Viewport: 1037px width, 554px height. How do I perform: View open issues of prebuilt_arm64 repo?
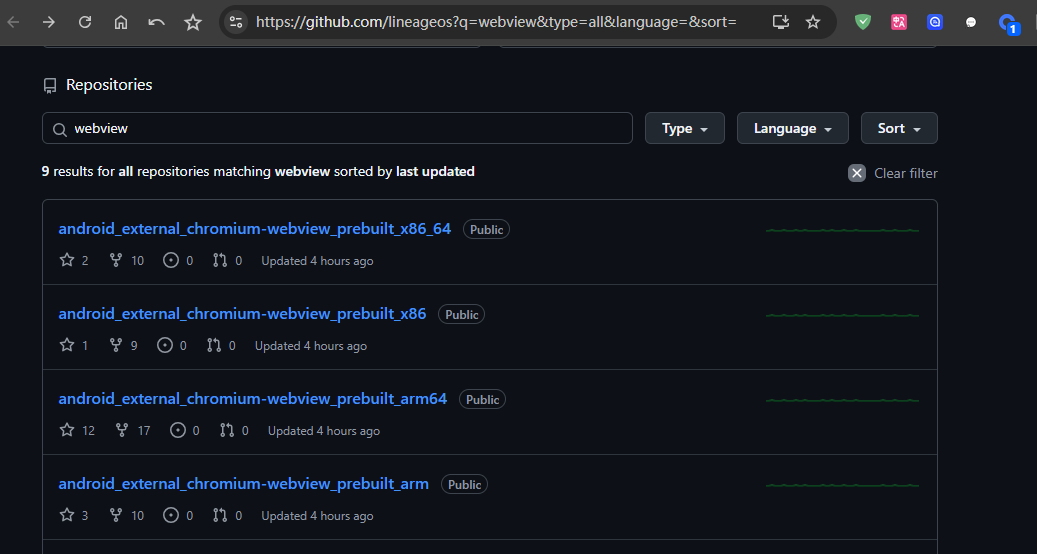185,430
